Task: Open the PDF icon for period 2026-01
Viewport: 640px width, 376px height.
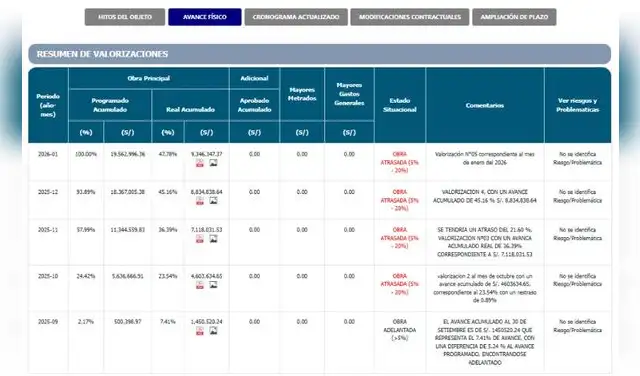Action: (x=200, y=163)
